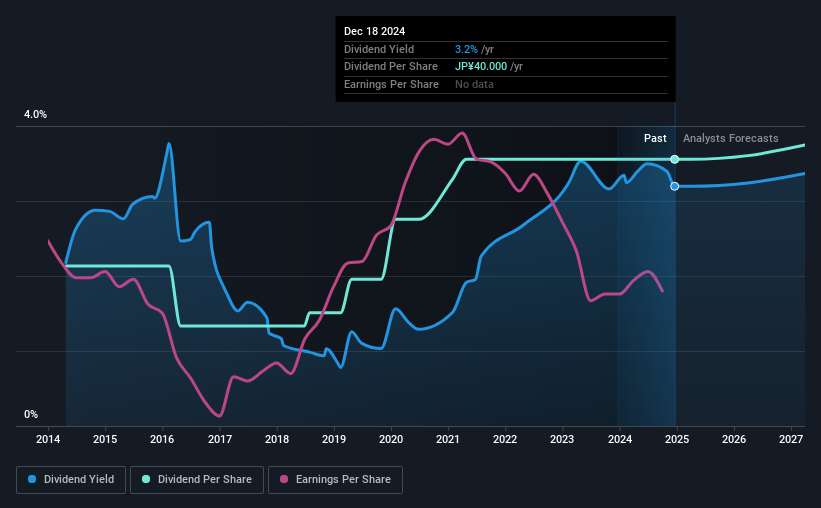
Task: Click the Past section label
Action: pyautogui.click(x=655, y=138)
